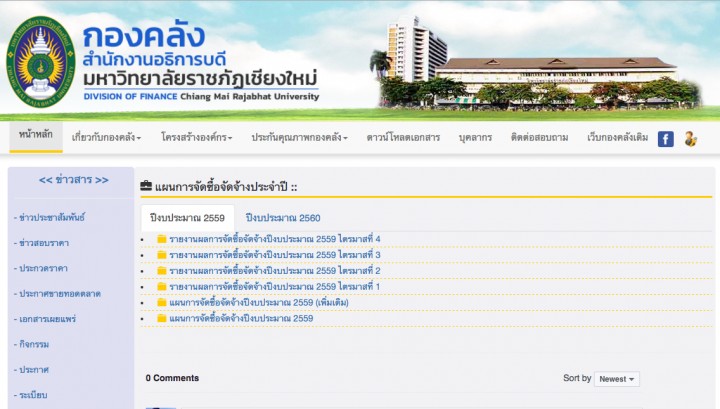Click the 0 Comments label

(x=172, y=378)
